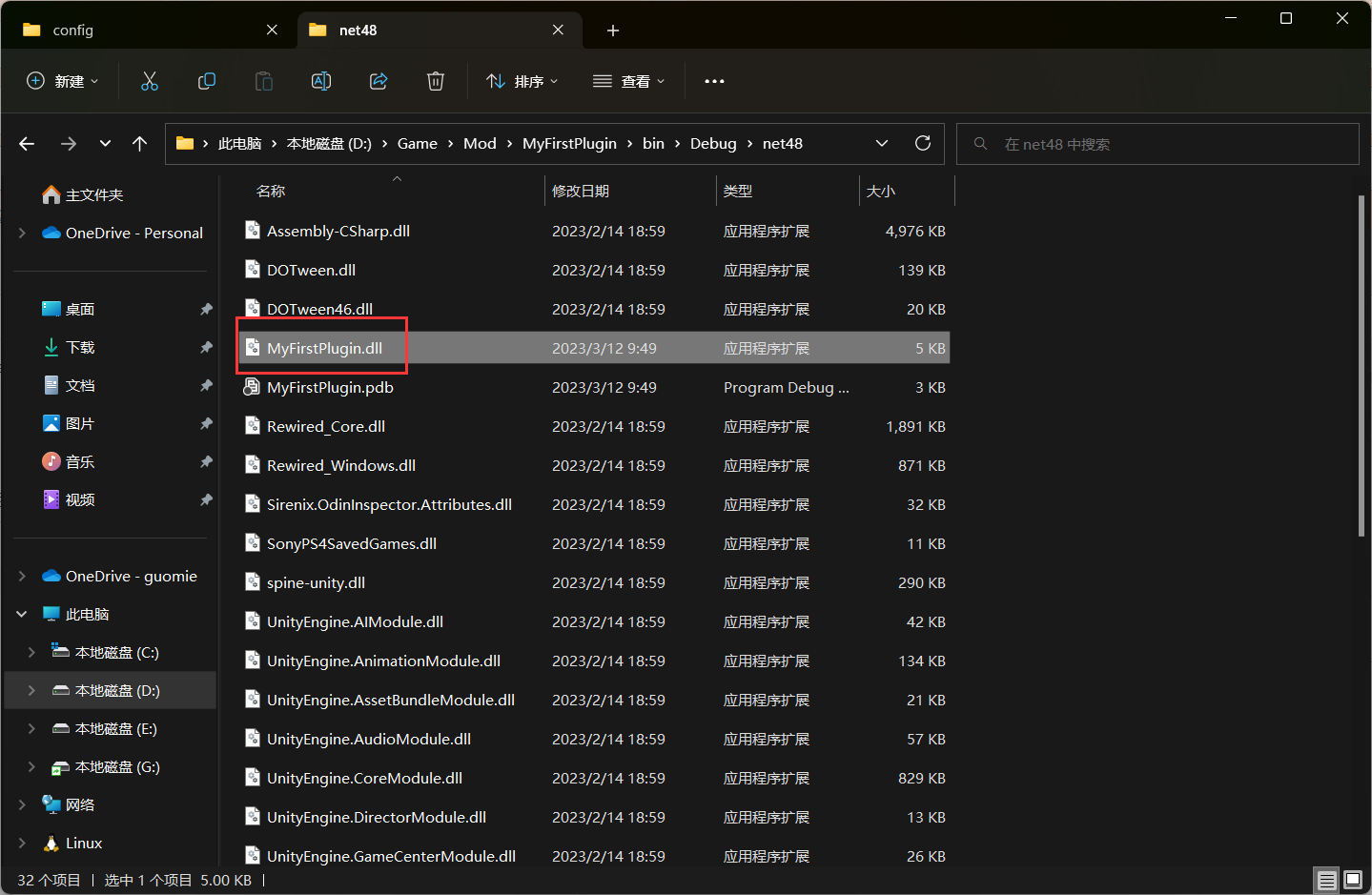Refresh the current folder view
This screenshot has height=895, width=1372.
click(922, 144)
